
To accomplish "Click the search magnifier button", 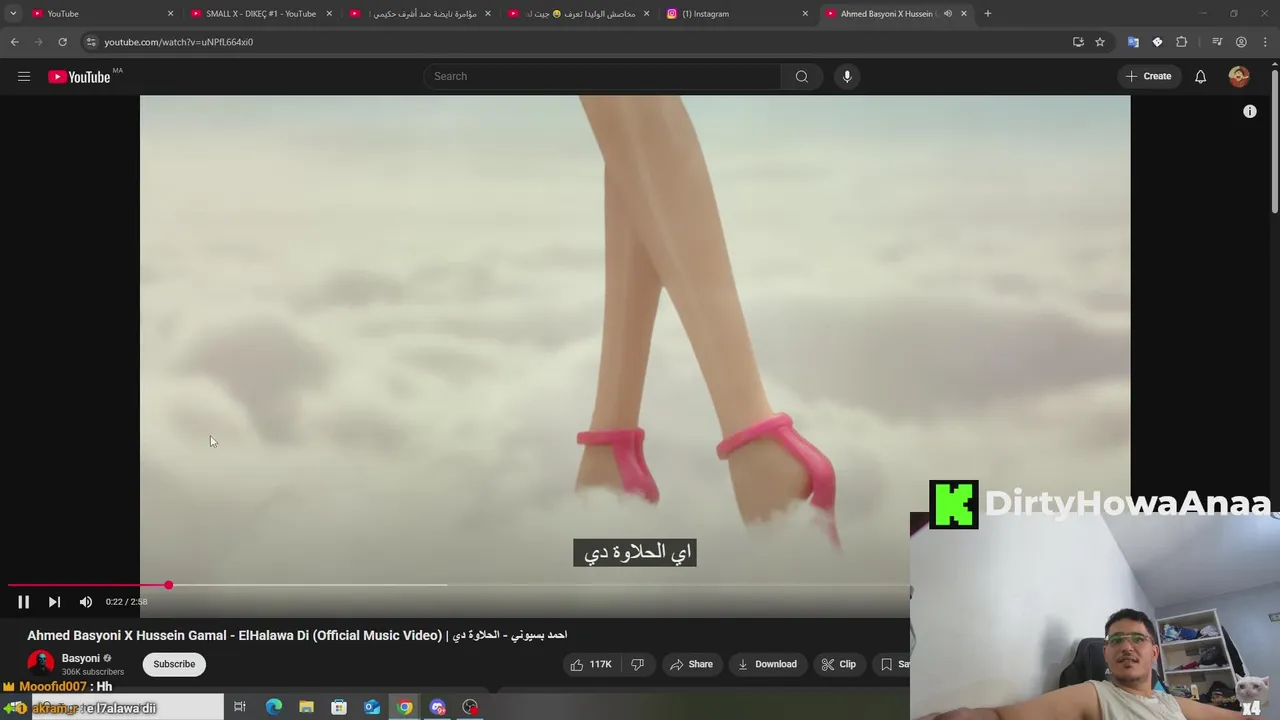I will tap(802, 76).
